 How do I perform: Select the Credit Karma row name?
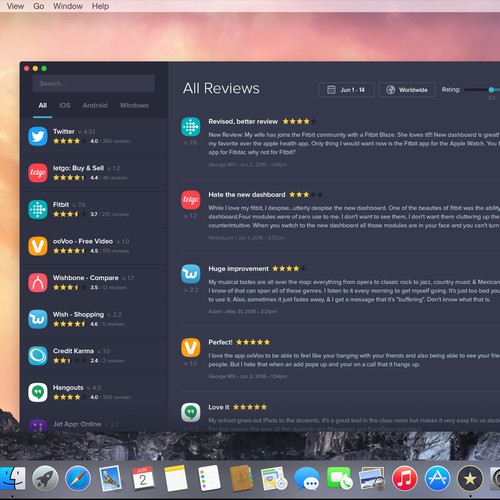[73, 351]
